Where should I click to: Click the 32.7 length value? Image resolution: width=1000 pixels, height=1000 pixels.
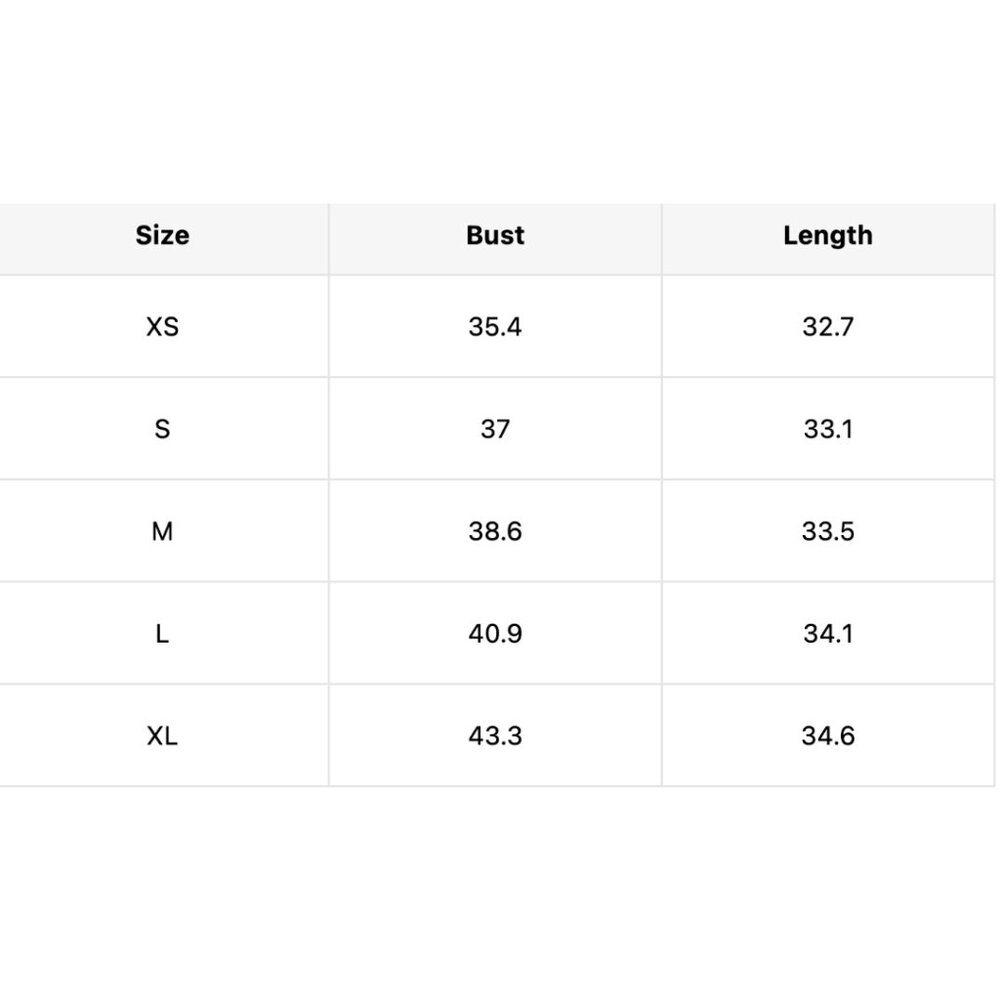click(x=828, y=327)
